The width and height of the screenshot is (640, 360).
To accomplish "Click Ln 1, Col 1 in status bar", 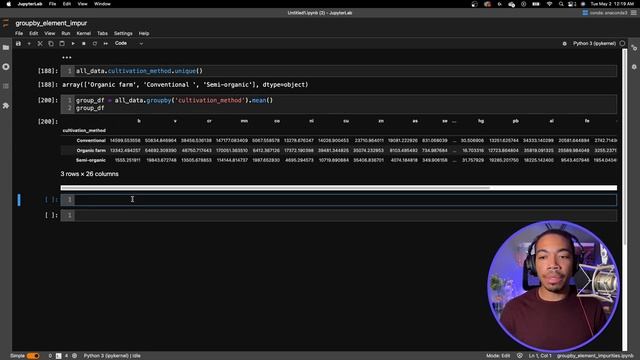I will 540,356.
